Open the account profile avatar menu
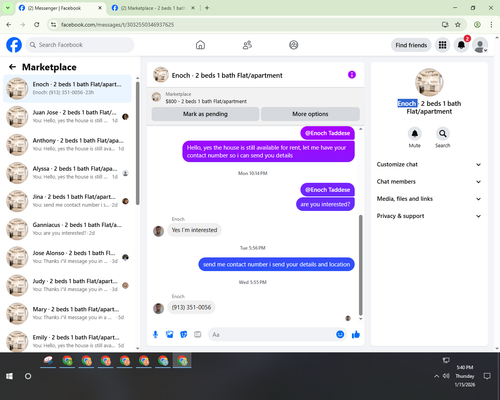This screenshot has height=400, width=500. [x=480, y=45]
